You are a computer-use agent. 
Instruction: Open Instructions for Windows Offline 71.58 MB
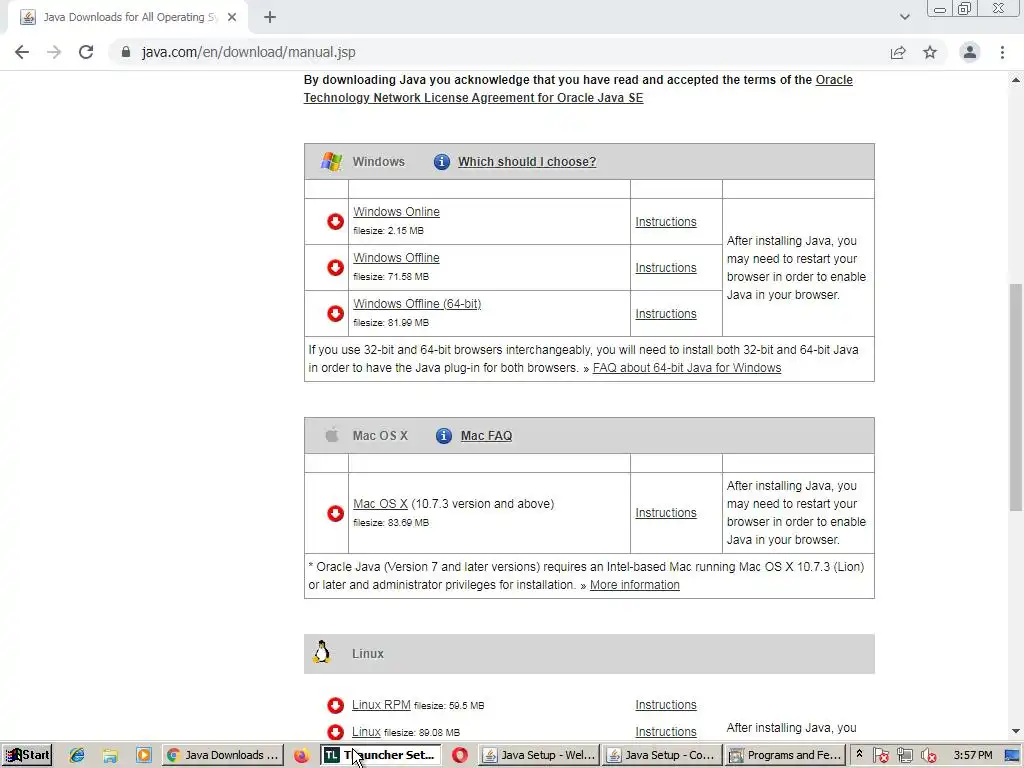(x=666, y=268)
